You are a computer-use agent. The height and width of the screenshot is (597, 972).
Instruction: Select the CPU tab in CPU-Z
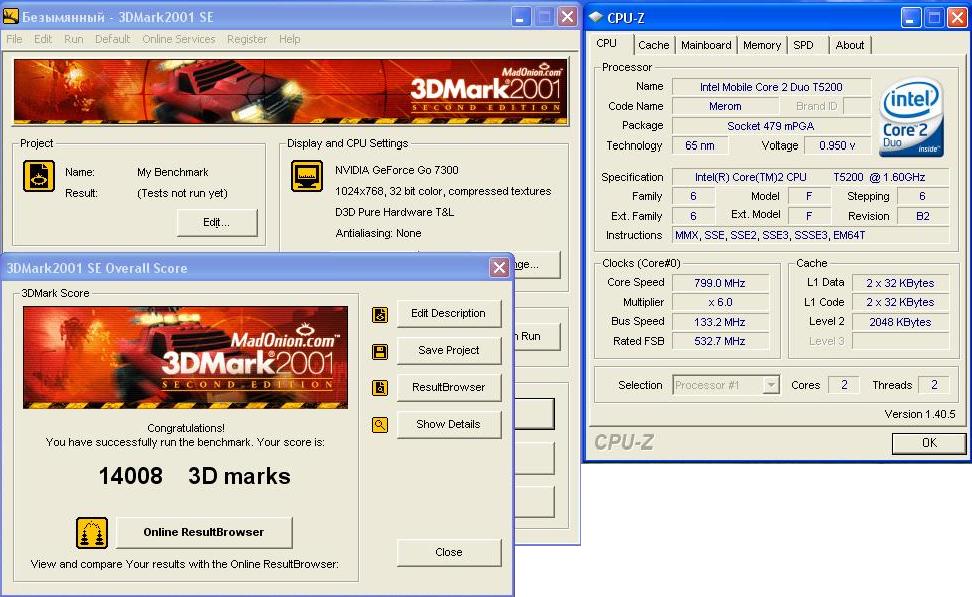tap(607, 43)
